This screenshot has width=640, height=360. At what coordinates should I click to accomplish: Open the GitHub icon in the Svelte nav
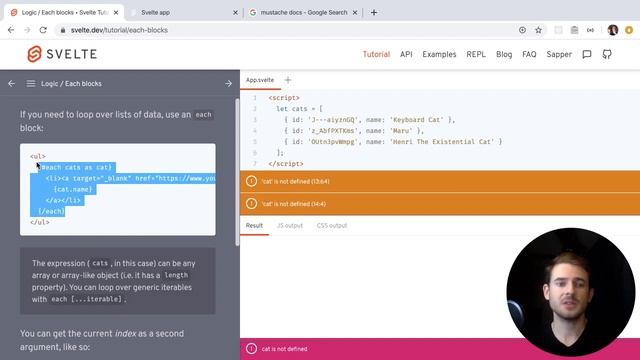pos(607,54)
